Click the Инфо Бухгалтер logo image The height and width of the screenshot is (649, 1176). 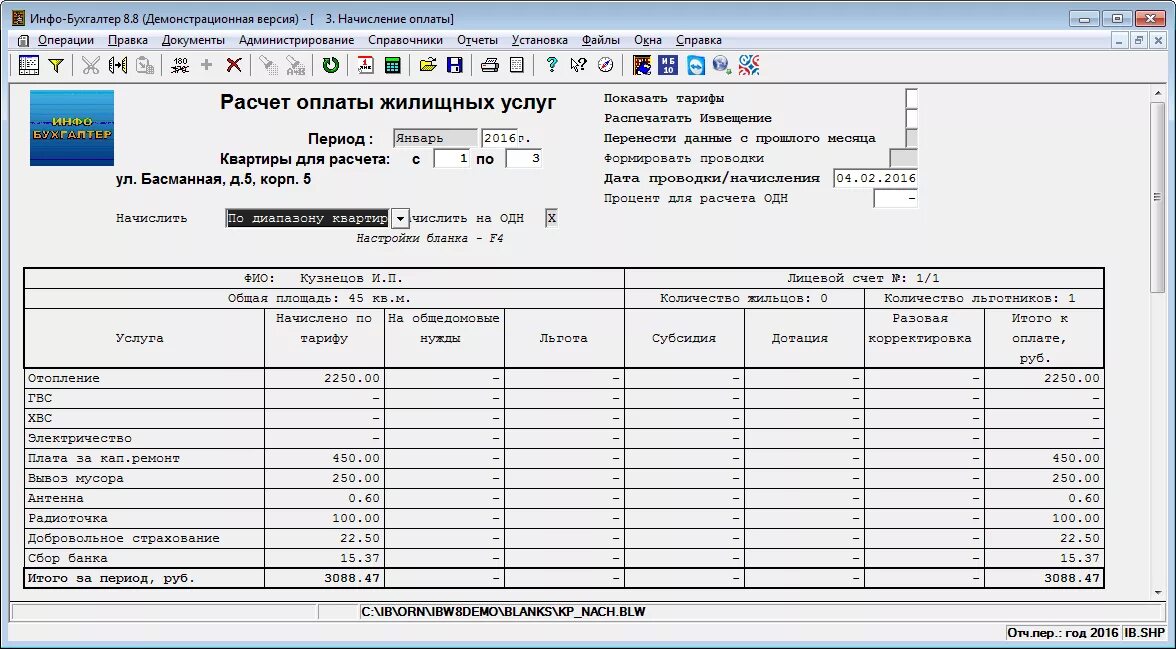click(x=72, y=128)
